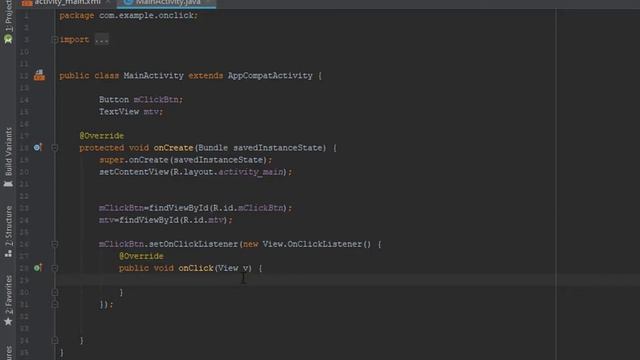Click the 'TextView' type in field declaration
Screen dimensions: 640x360
pyautogui.click(x=119, y=112)
